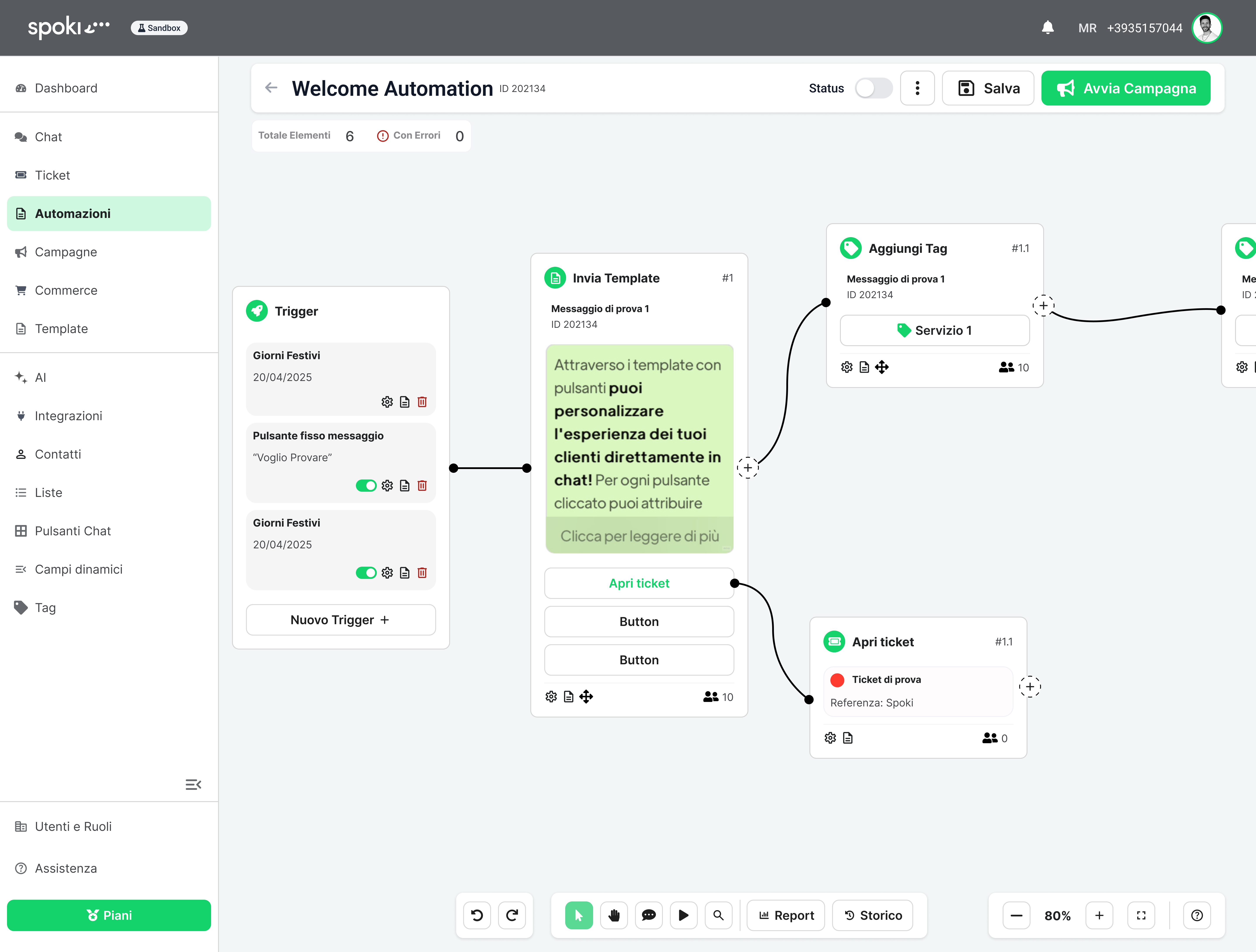Click the Servizio 1 tag button
The width and height of the screenshot is (1256, 952).
pos(935,330)
